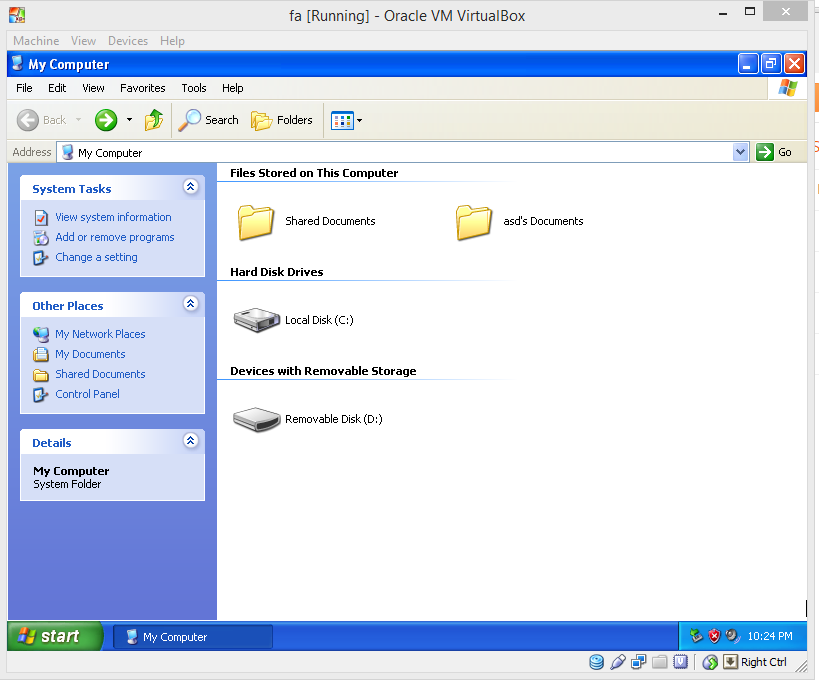Open the address bar dropdown arrow
The width and height of the screenshot is (819, 680).
740,151
